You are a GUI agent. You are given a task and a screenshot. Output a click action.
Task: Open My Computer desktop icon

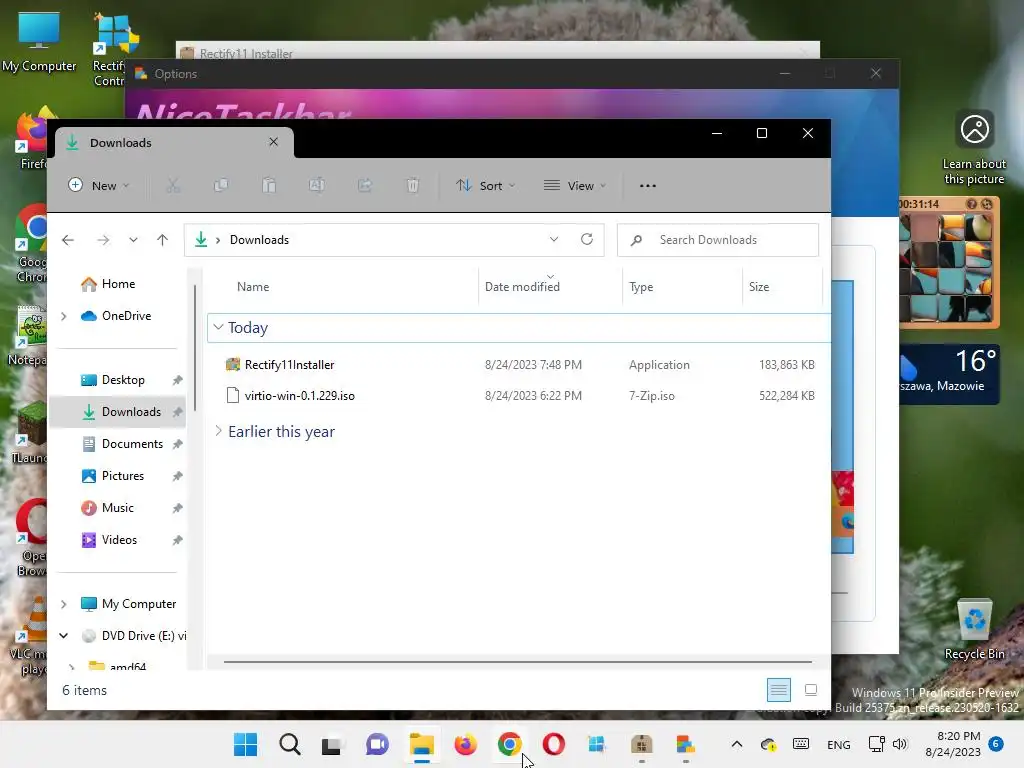[39, 40]
